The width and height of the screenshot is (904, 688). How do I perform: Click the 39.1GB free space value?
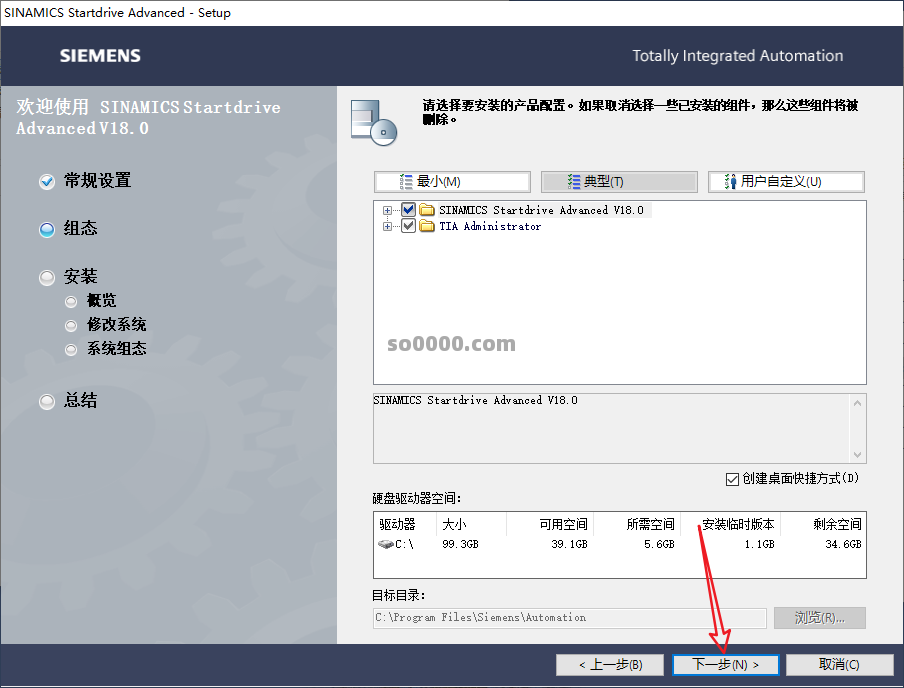569,544
